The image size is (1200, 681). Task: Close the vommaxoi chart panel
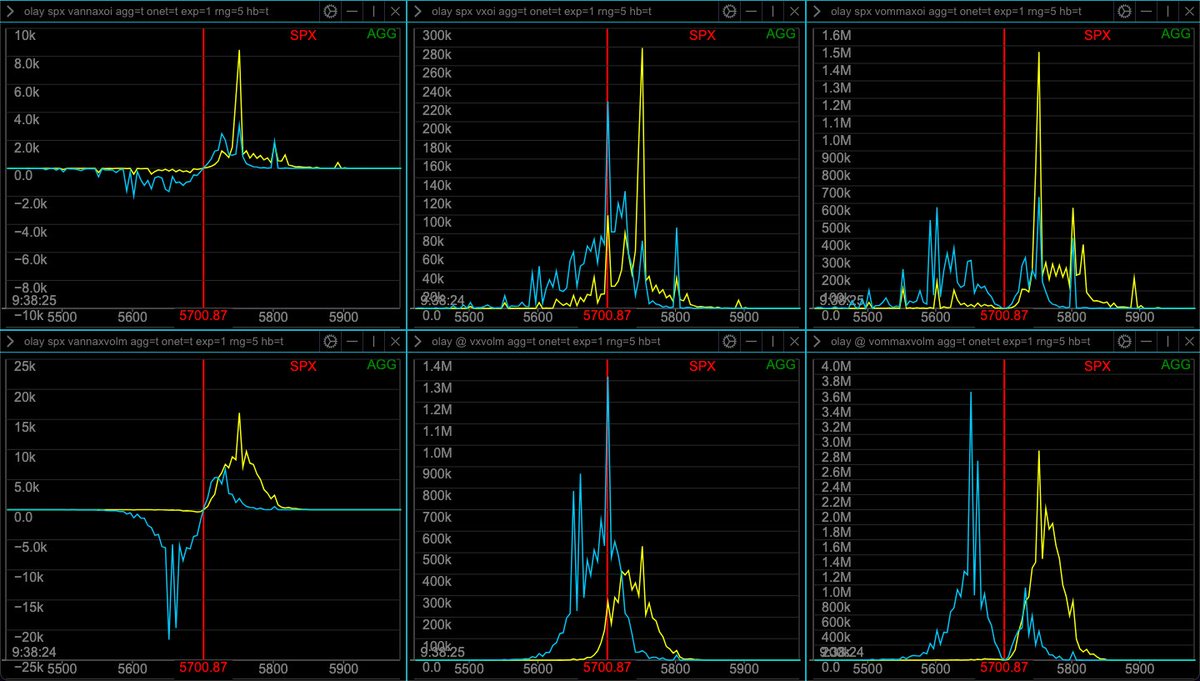coord(1188,12)
